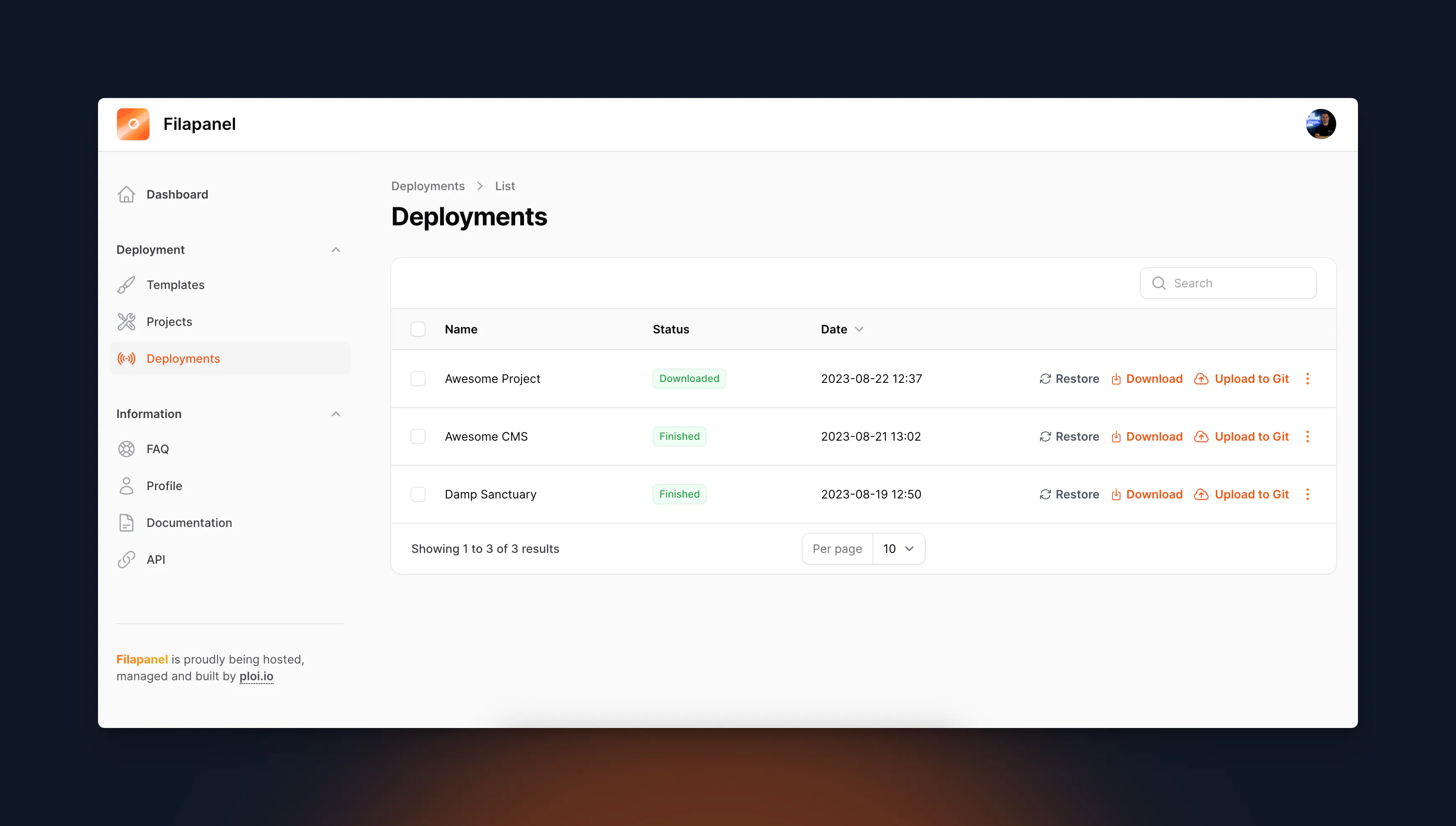Click the ploi.io link in the footer
This screenshot has height=826, width=1456.
point(256,676)
